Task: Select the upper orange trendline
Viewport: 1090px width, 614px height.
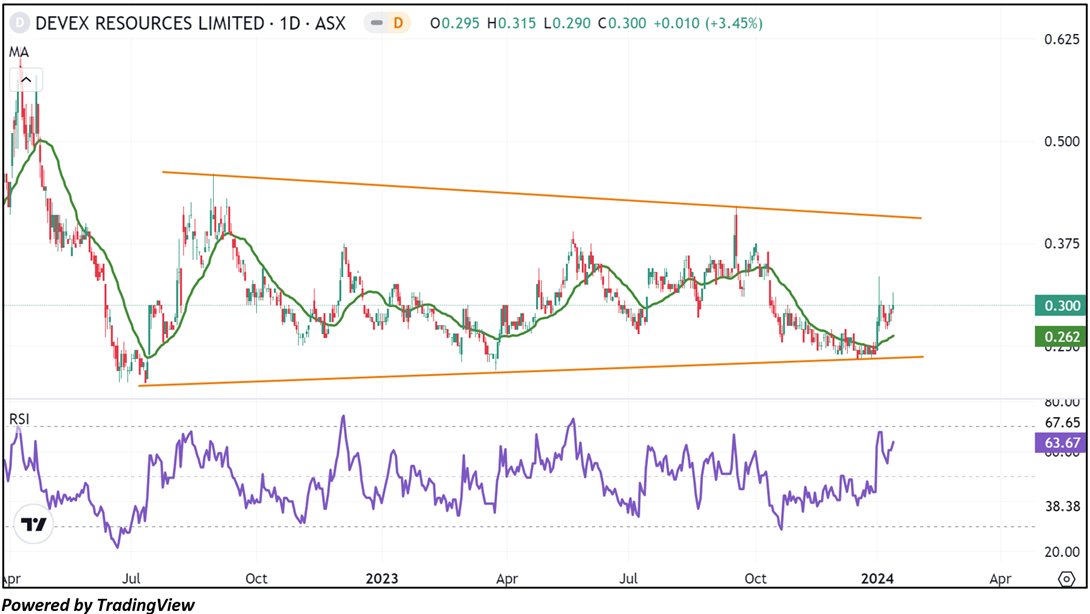Action: tap(540, 195)
